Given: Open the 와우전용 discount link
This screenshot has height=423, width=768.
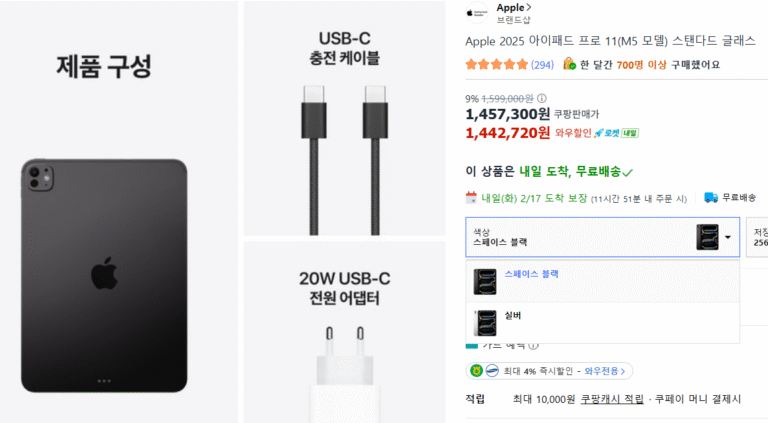Looking at the screenshot, I should (604, 371).
